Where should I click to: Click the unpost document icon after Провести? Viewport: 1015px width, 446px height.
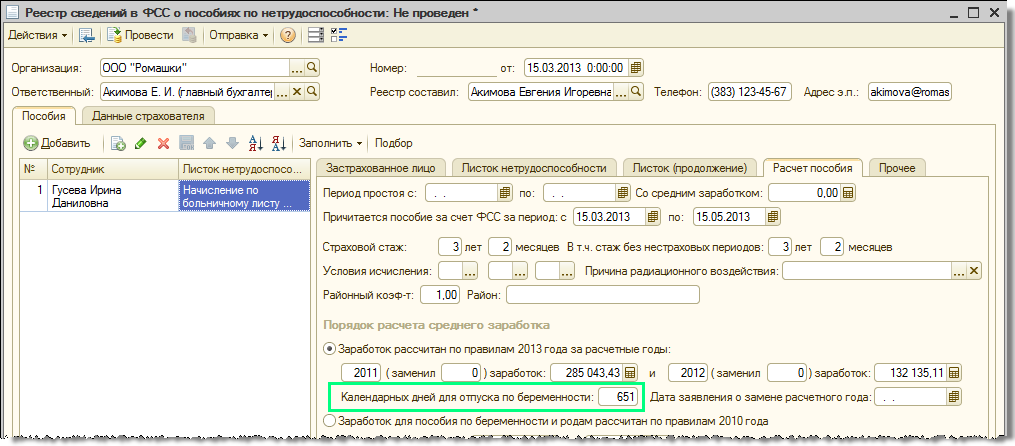click(x=189, y=36)
